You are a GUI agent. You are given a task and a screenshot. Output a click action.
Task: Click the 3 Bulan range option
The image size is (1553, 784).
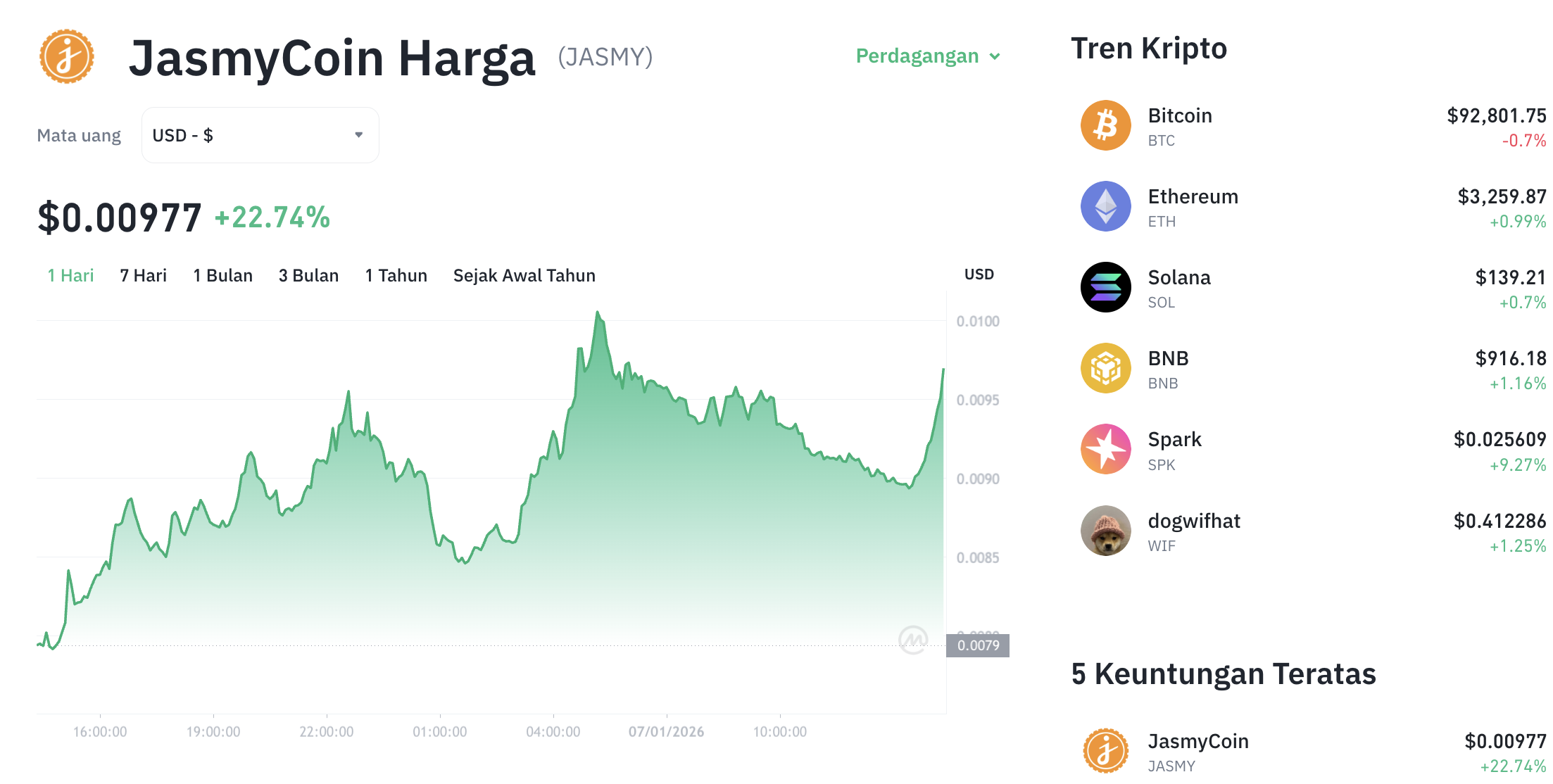pos(308,275)
